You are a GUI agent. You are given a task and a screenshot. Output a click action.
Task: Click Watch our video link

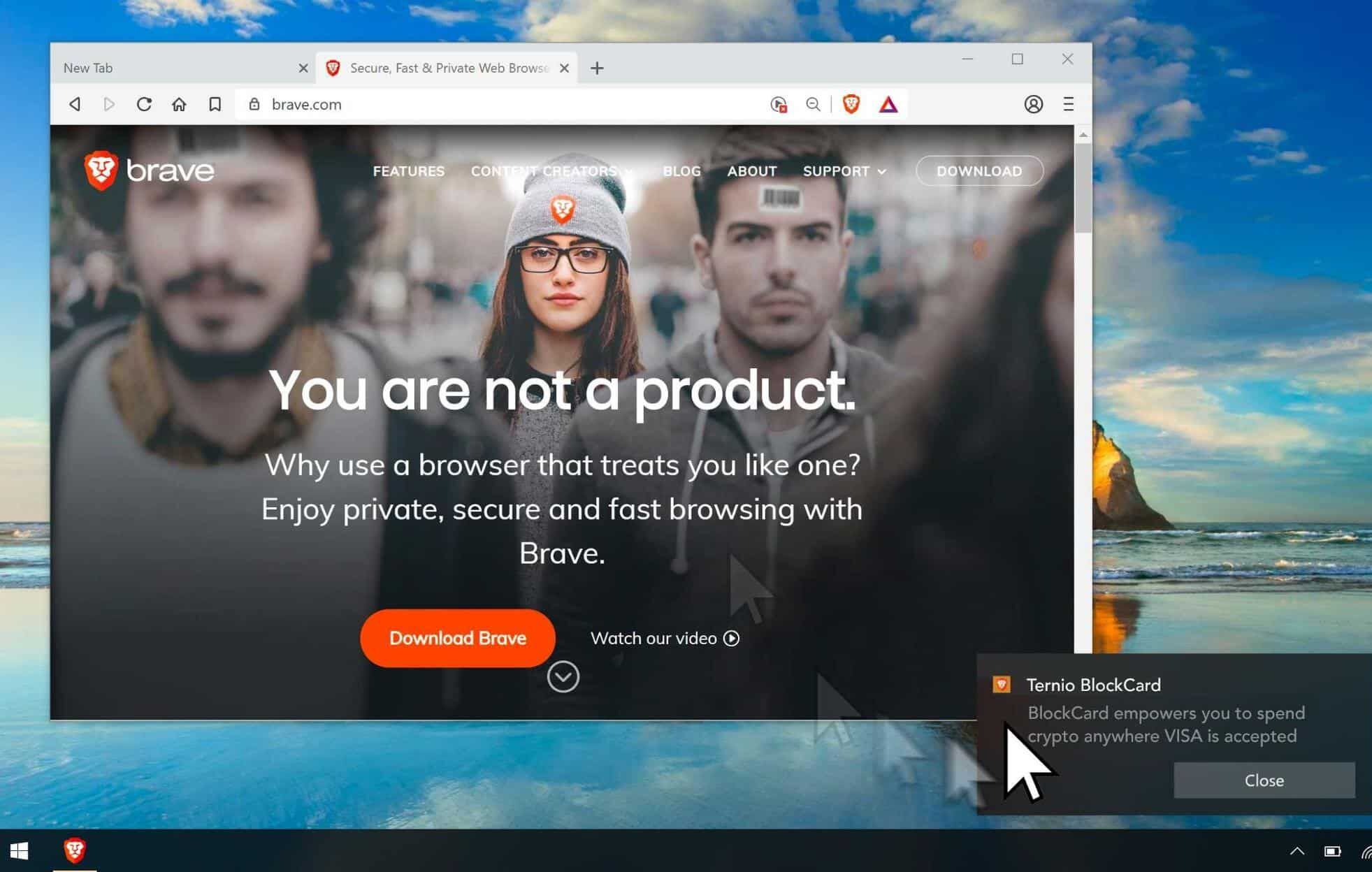pos(665,638)
